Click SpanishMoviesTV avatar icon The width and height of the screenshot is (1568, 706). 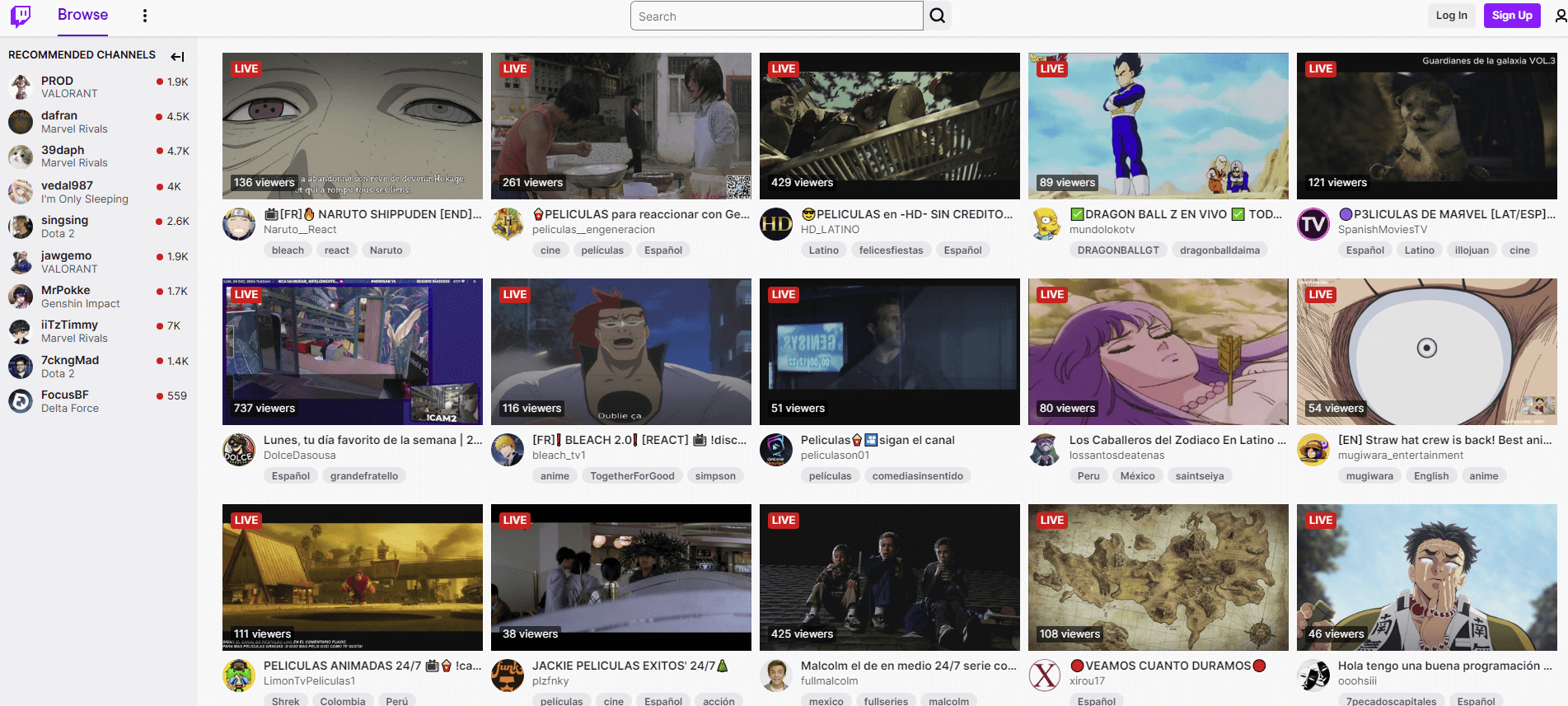coord(1313,224)
